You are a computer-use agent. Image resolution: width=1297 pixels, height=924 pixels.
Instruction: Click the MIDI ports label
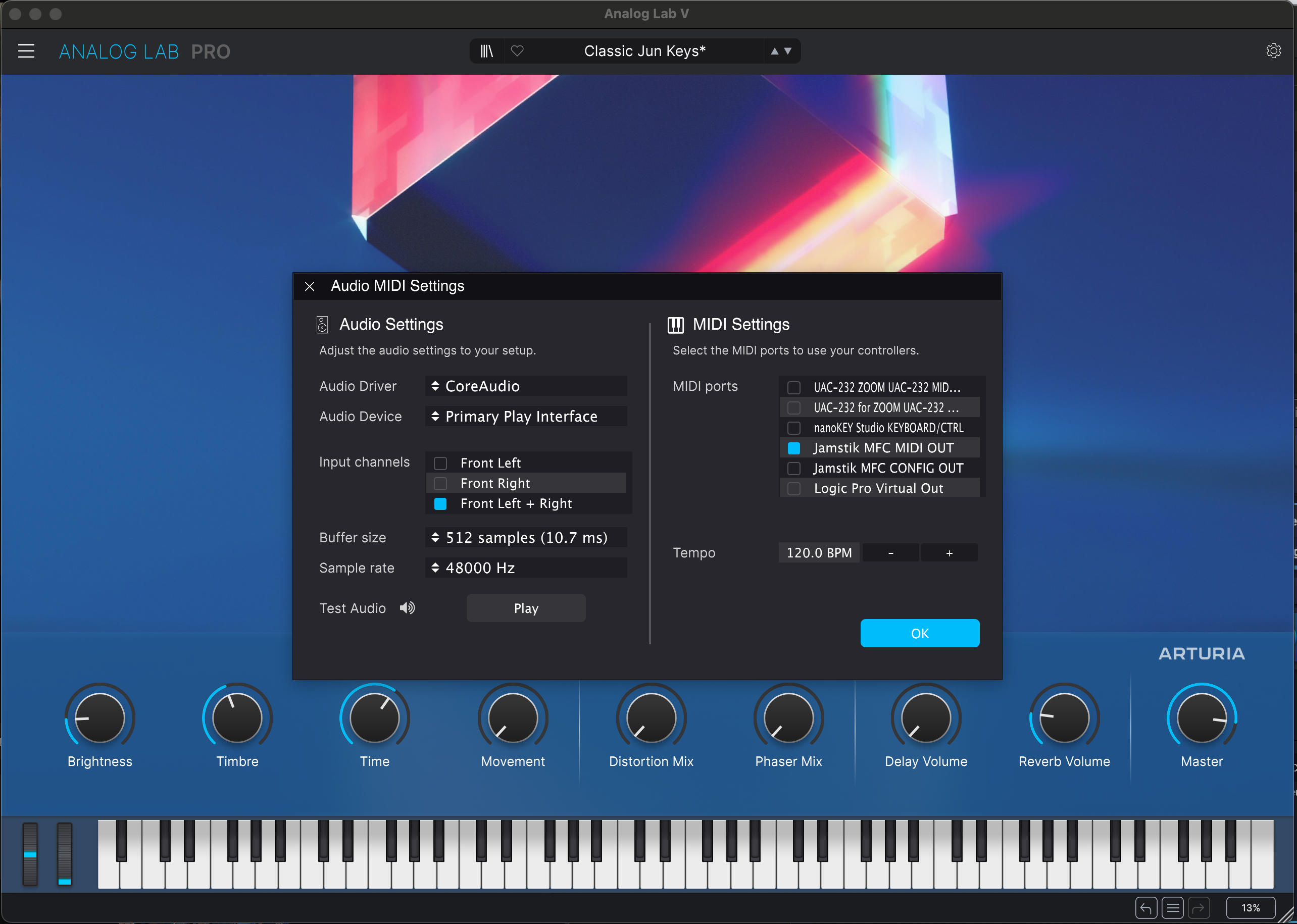click(705, 386)
